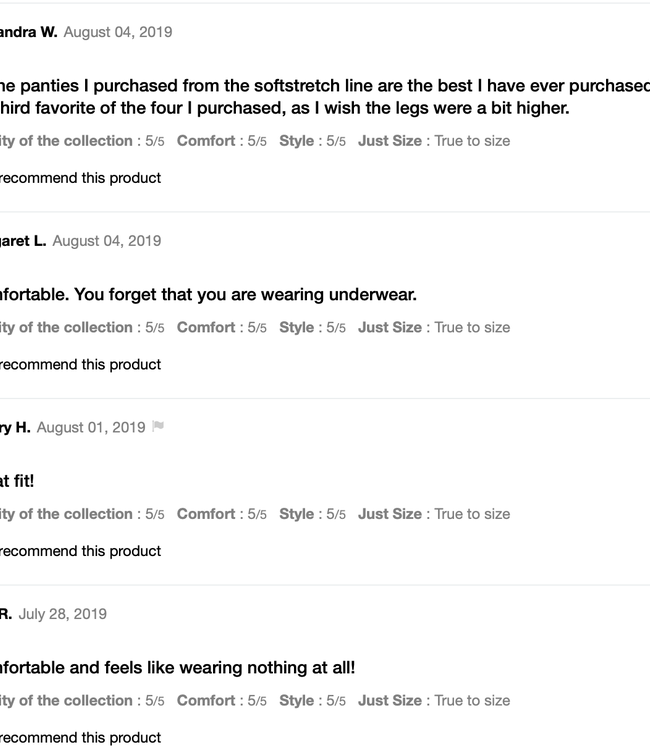
Task: Click the 'feels like wearing nothing at all' title
Action: pyautogui.click(x=178, y=667)
